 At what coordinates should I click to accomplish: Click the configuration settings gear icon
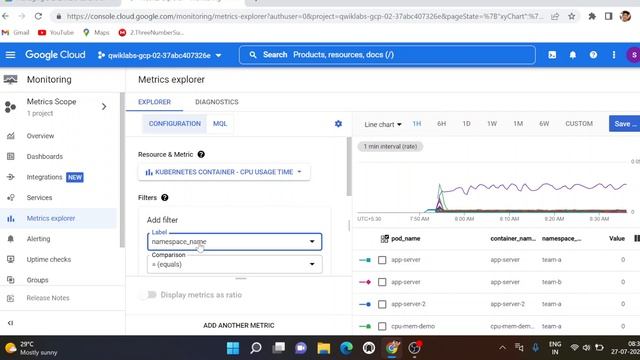338,124
